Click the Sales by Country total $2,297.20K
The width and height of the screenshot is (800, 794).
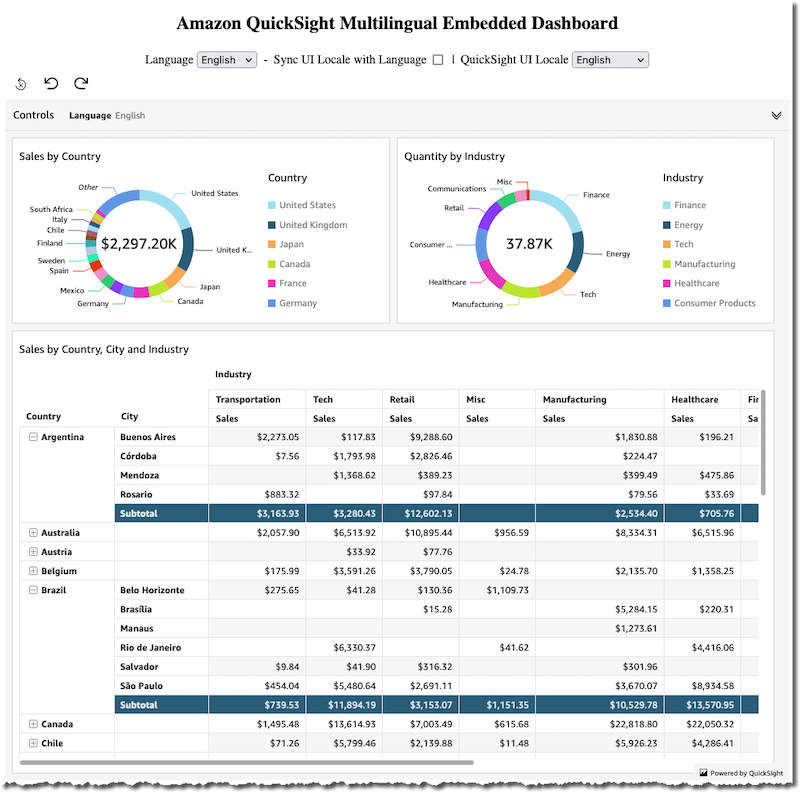139,244
